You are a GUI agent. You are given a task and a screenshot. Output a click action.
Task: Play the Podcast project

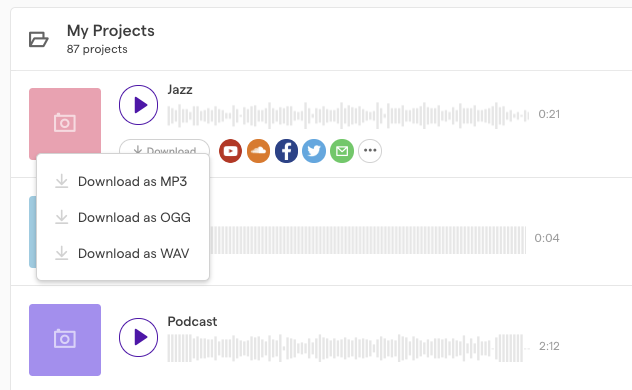coord(138,337)
